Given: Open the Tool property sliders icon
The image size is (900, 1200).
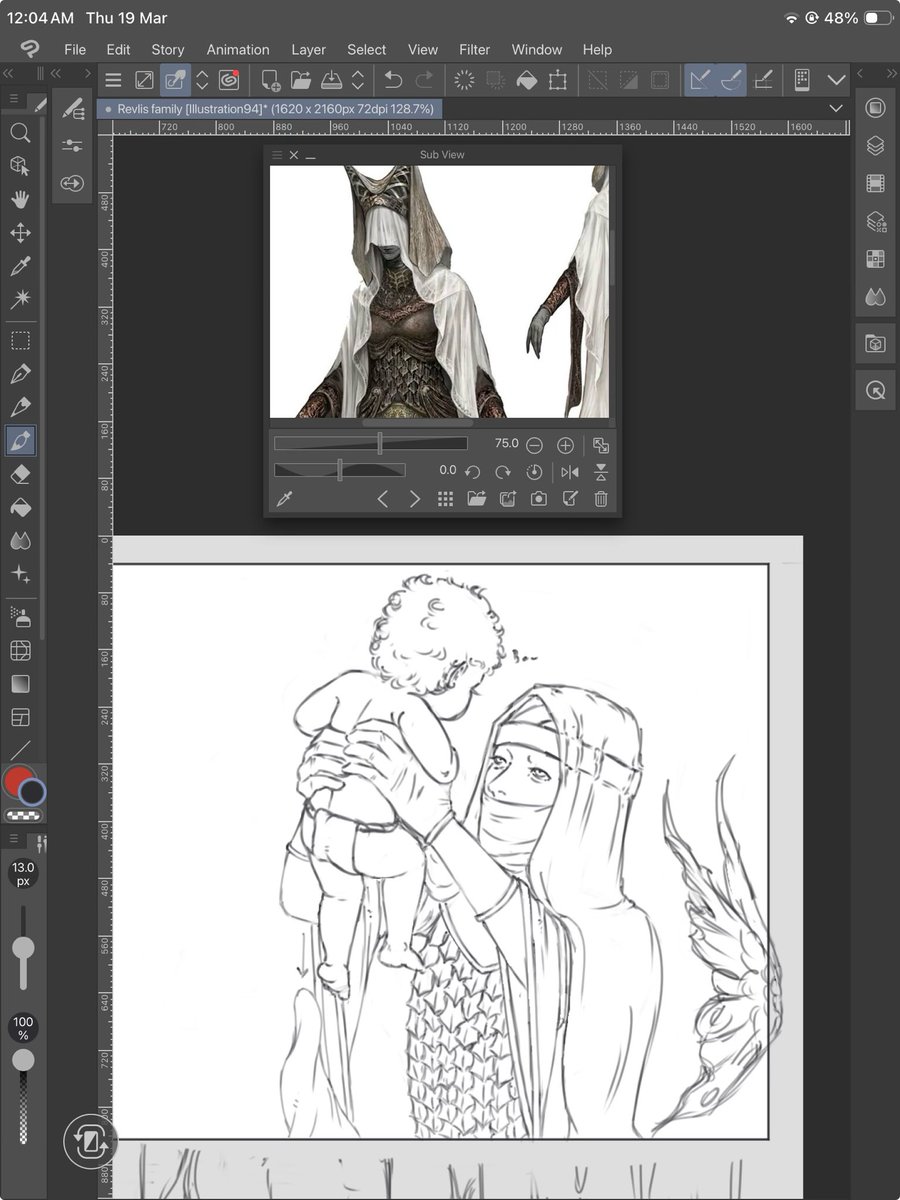Looking at the screenshot, I should (x=72, y=145).
